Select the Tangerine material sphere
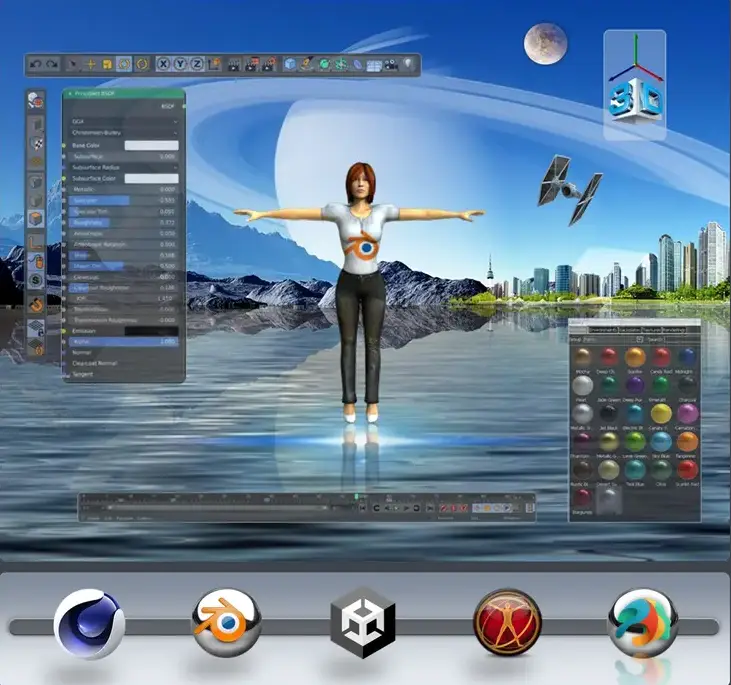This screenshot has width=731, height=685. pyautogui.click(x=687, y=442)
